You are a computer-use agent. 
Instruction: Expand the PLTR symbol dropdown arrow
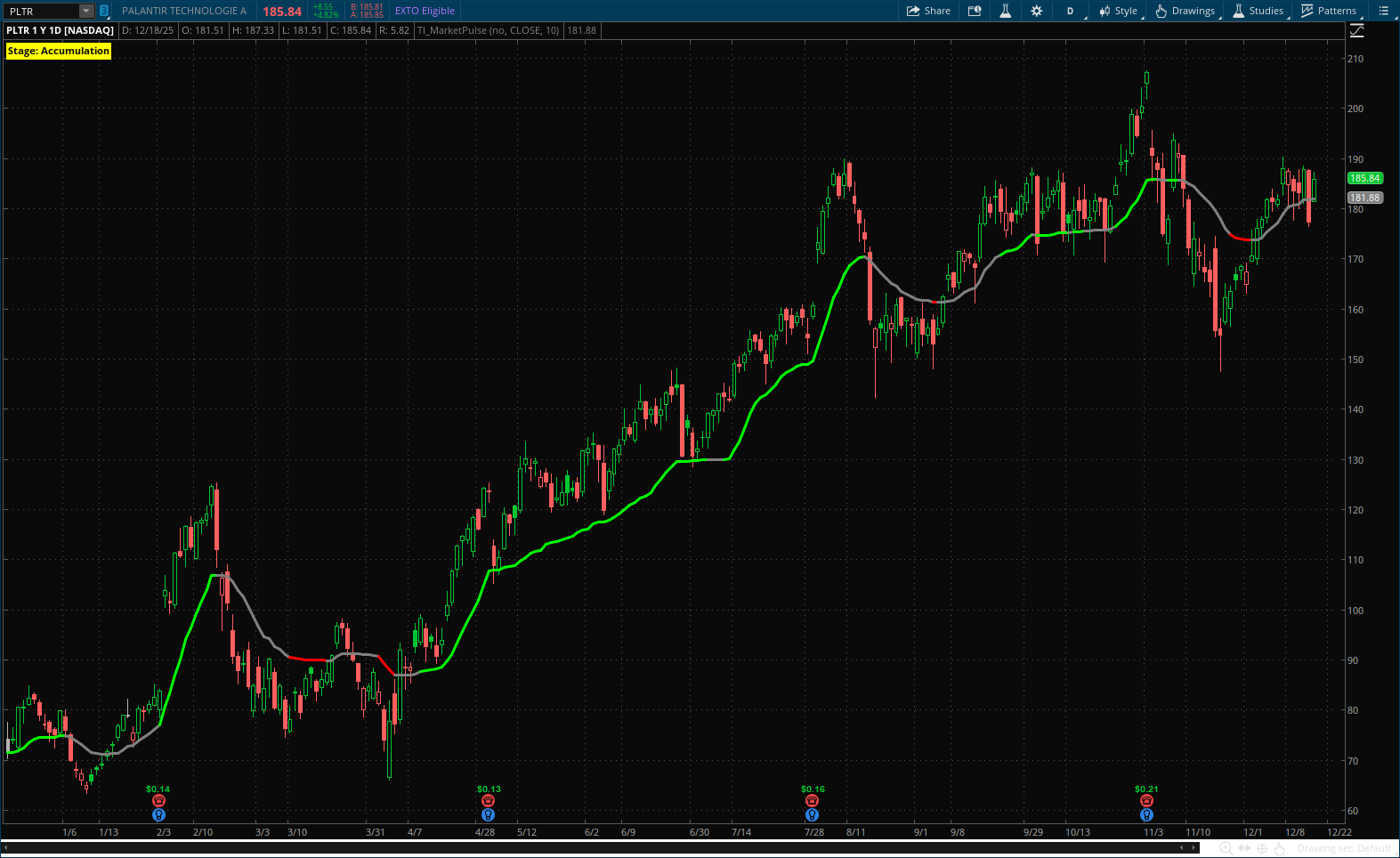tap(85, 11)
